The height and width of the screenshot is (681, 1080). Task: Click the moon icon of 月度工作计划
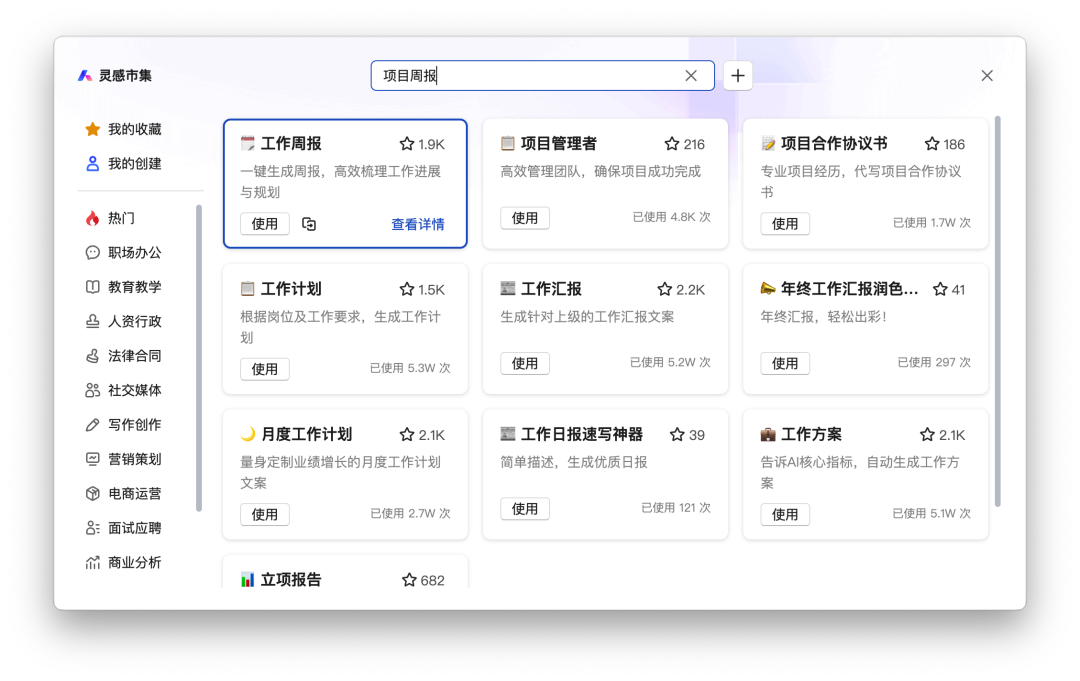(x=247, y=434)
